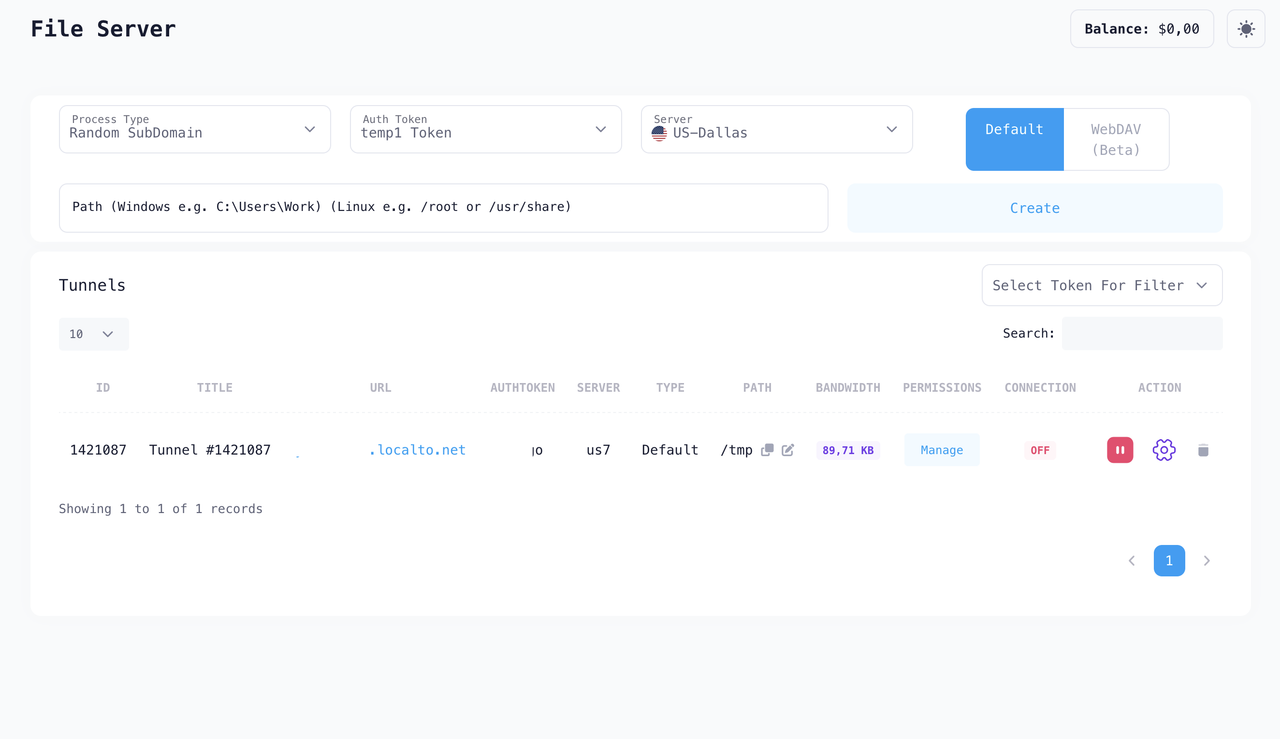Open Manage permissions for tunnel
1280x739 pixels.
pos(942,450)
